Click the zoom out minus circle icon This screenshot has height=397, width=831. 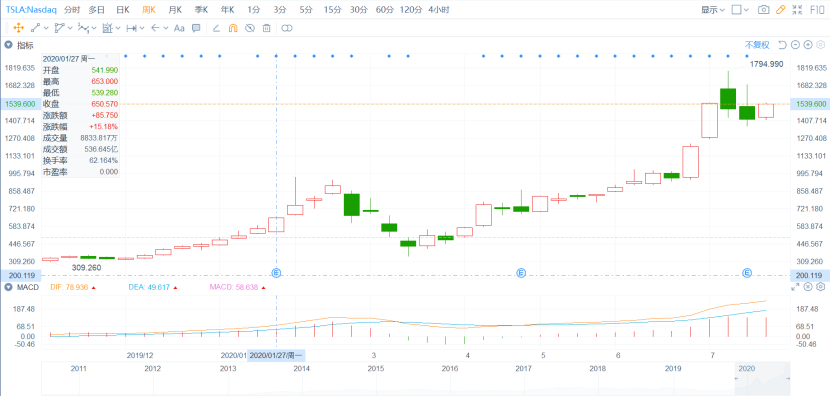pos(795,45)
